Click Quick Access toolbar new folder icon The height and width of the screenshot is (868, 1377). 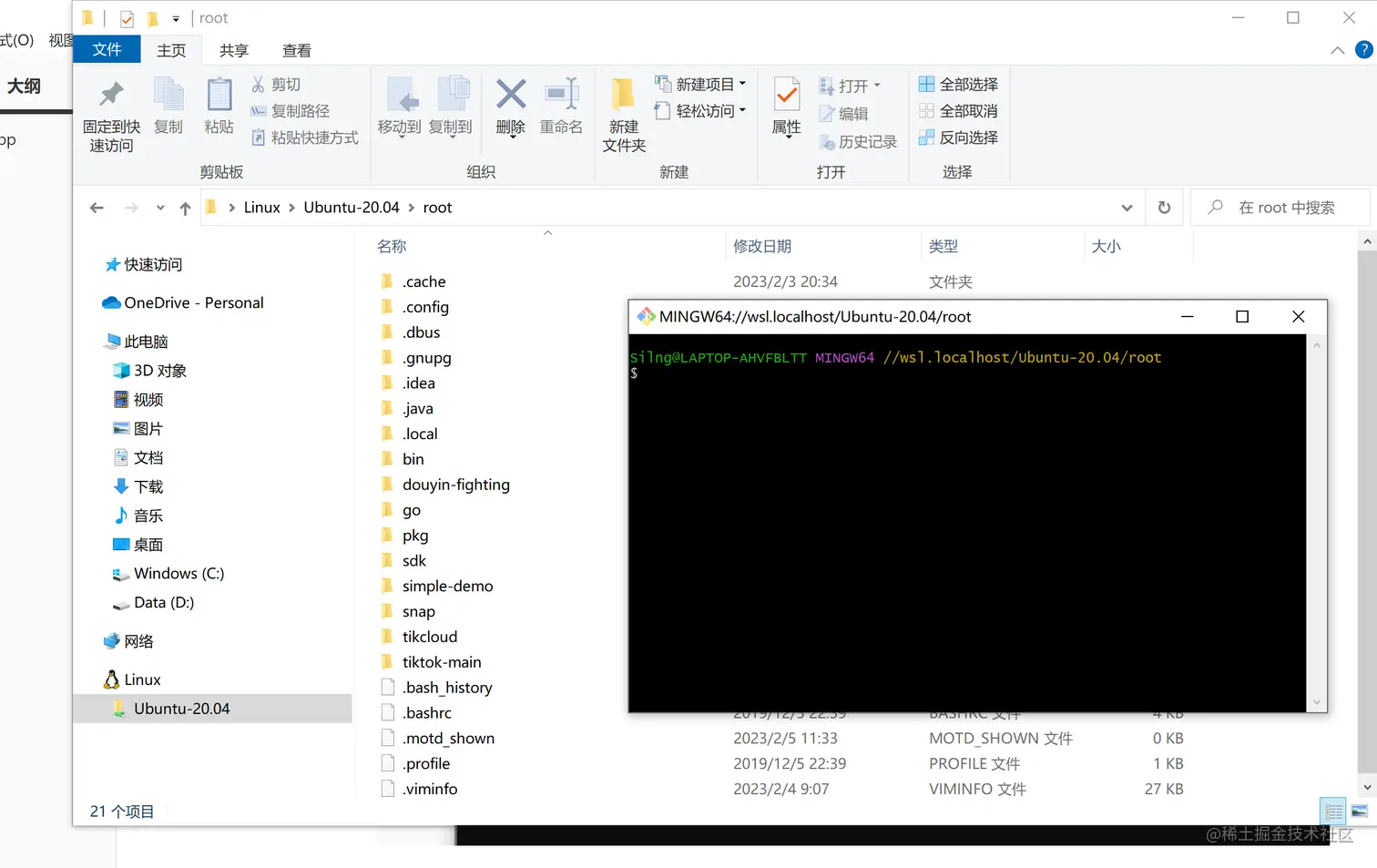[x=152, y=18]
